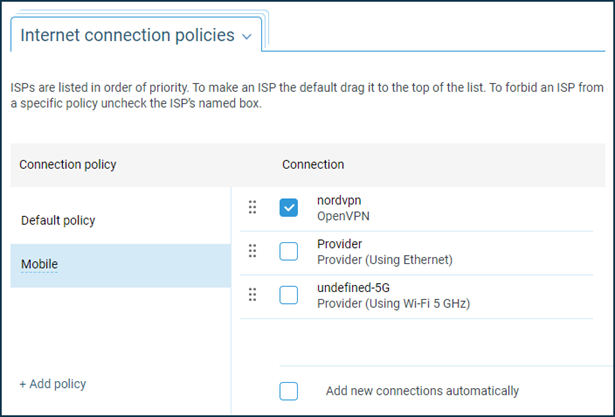Click the drag handle beside nordvpn
Screen dimensions: 615x417
point(253,208)
